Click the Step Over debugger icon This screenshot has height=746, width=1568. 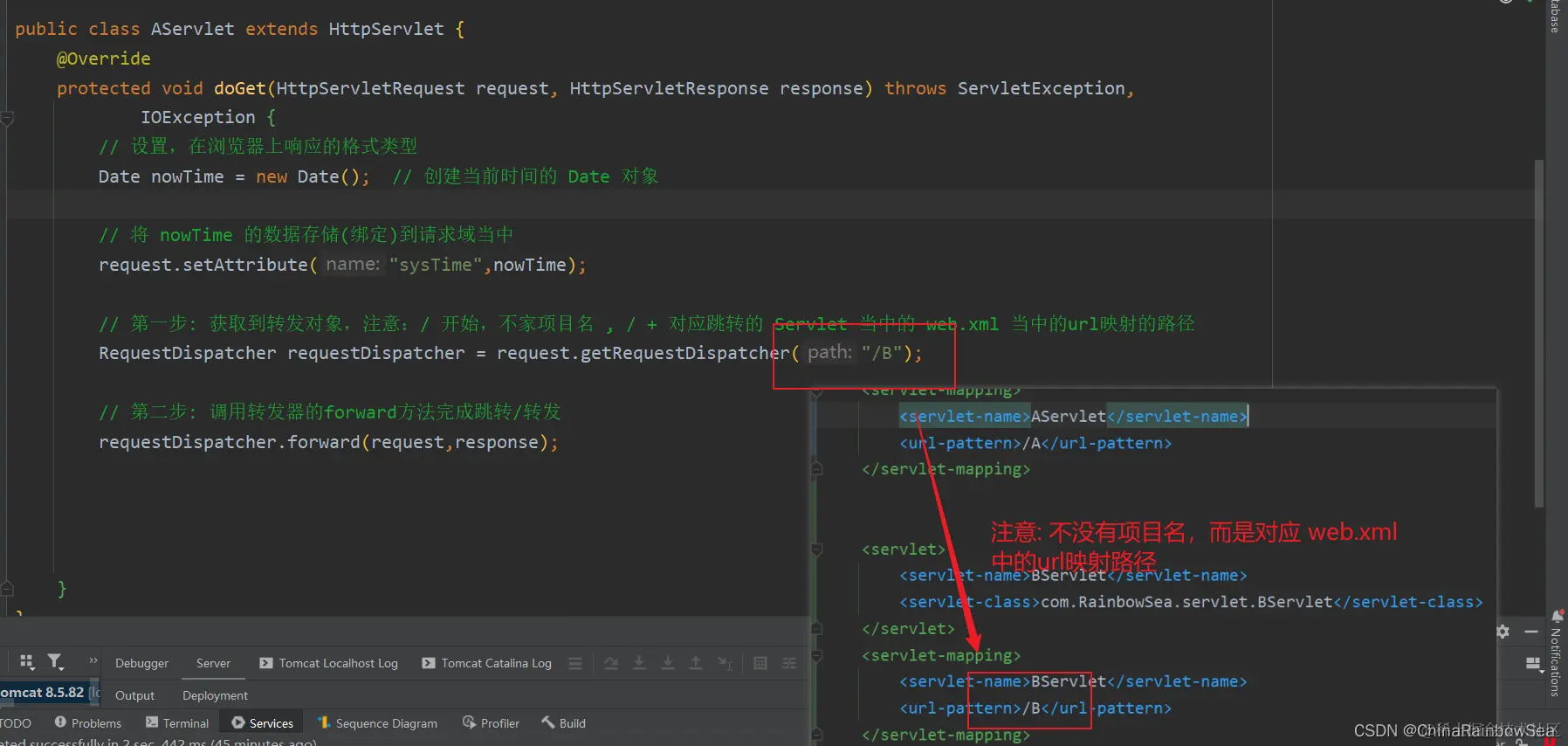pos(611,663)
